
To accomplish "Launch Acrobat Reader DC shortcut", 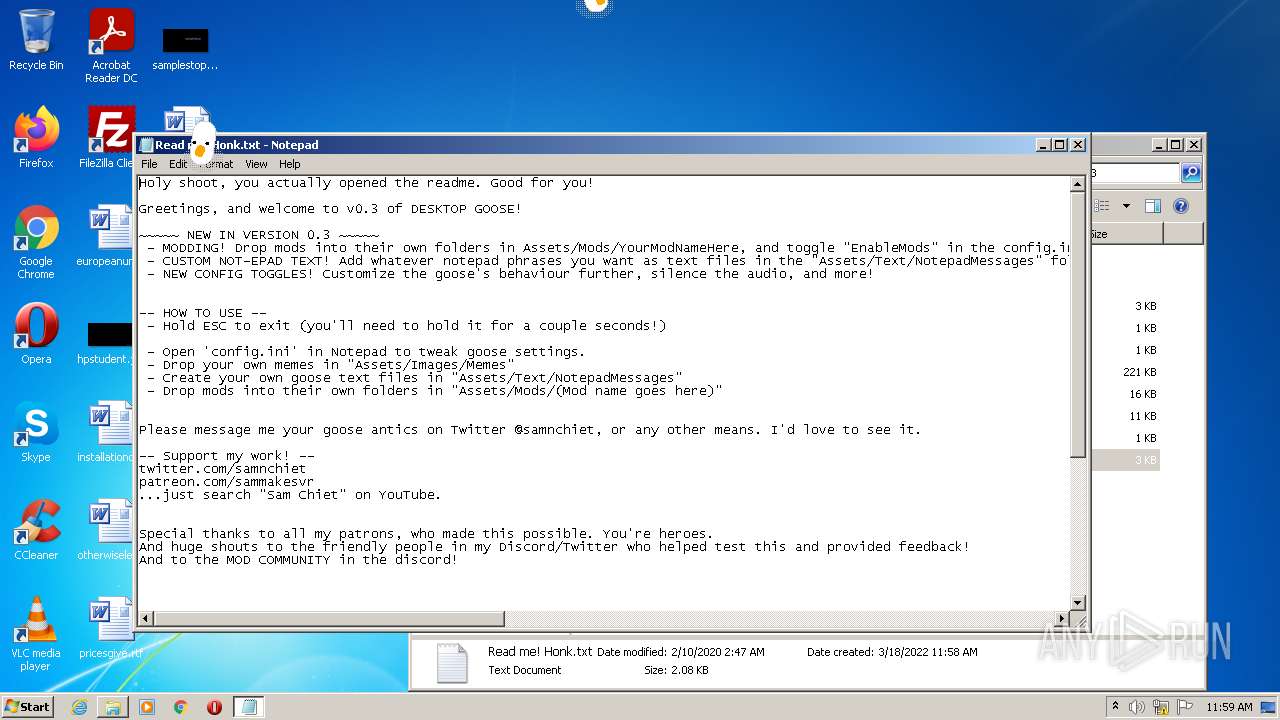I will pyautogui.click(x=111, y=46).
